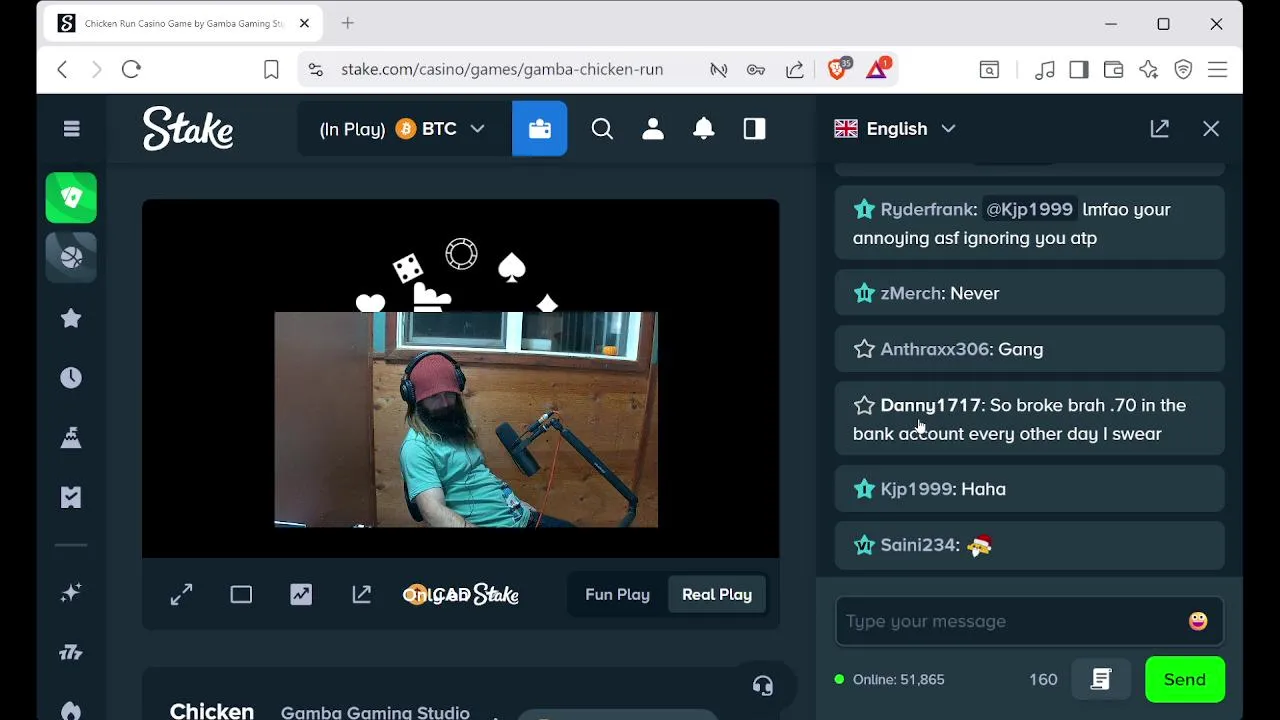Toggle game fullscreen mode
This screenshot has height=720, width=1280.
point(181,595)
